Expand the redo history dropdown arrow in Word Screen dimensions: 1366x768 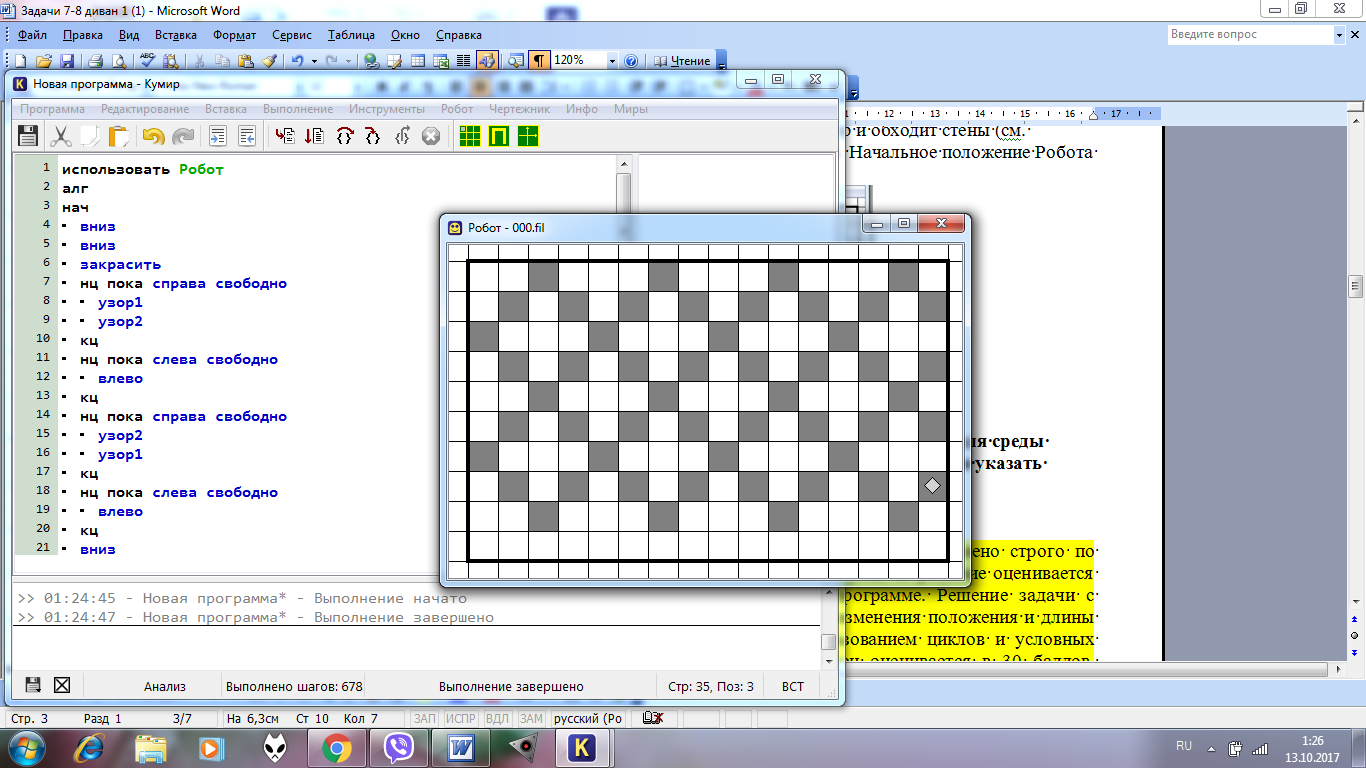(x=350, y=60)
